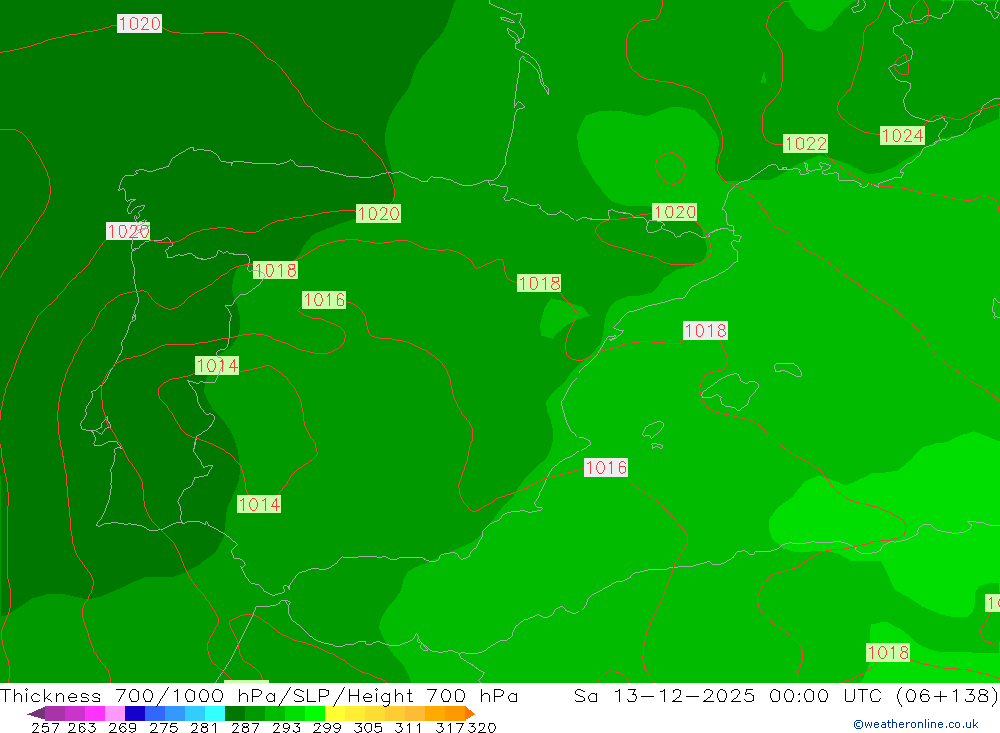Click the 1022 isobar pressure label
The height and width of the screenshot is (733, 1000).
tap(805, 144)
